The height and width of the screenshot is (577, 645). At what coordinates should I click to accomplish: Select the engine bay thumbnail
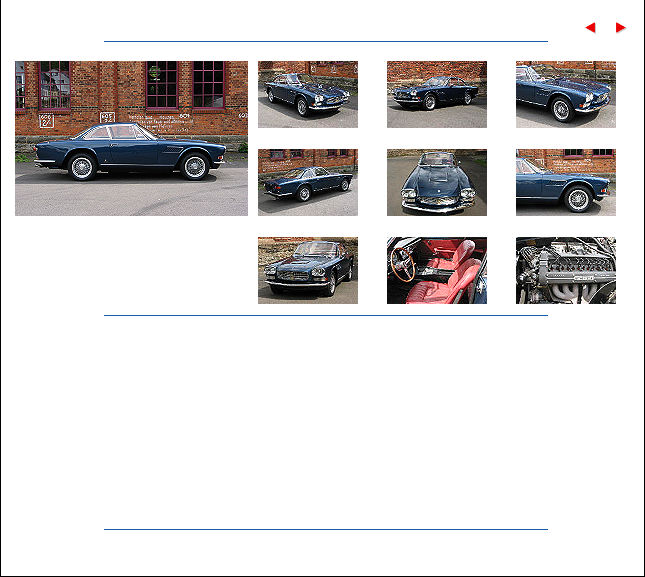pyautogui.click(x=566, y=270)
